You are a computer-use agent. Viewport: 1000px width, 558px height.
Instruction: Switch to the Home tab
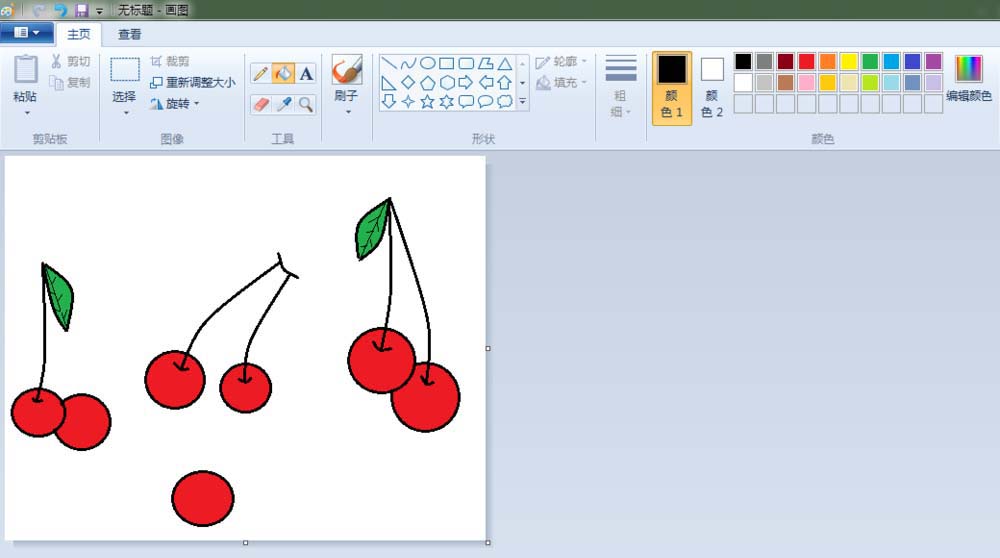tap(78, 34)
